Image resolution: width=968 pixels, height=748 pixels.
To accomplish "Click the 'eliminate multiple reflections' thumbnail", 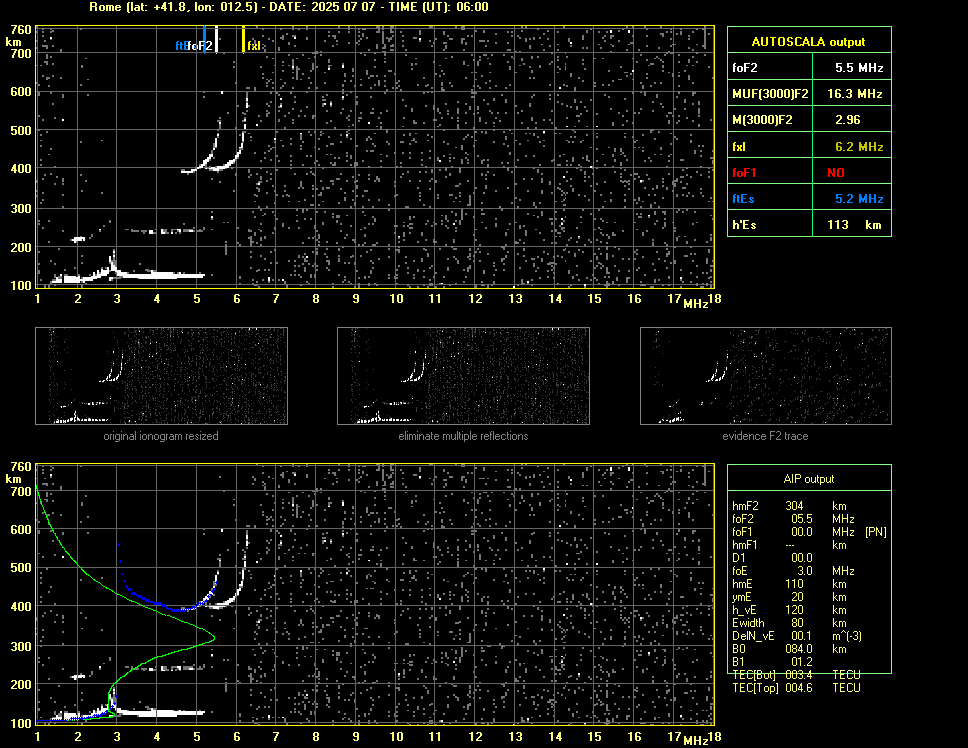I will point(463,376).
